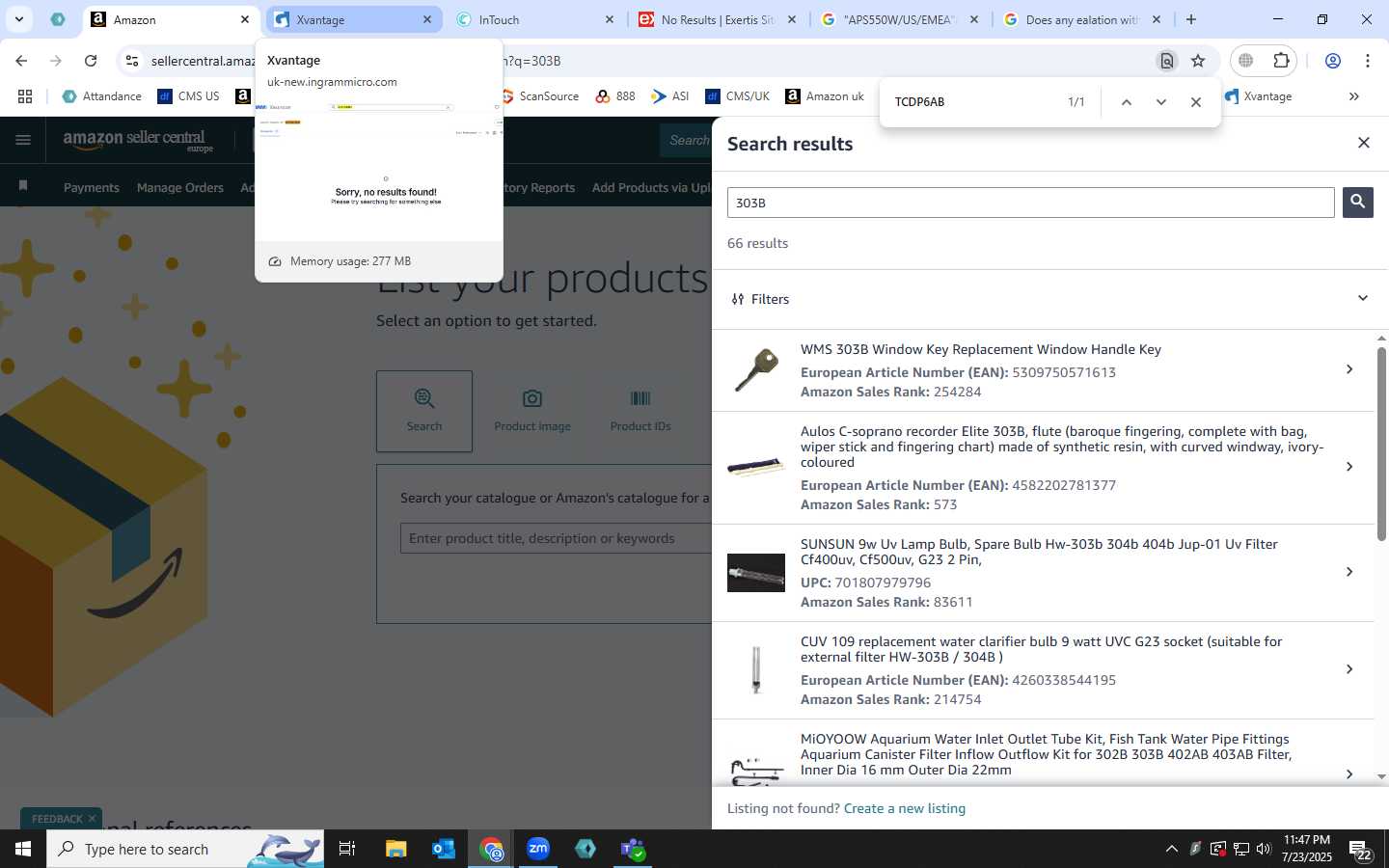Click the product title keywords input field
1389x868 pixels.
click(x=556, y=538)
